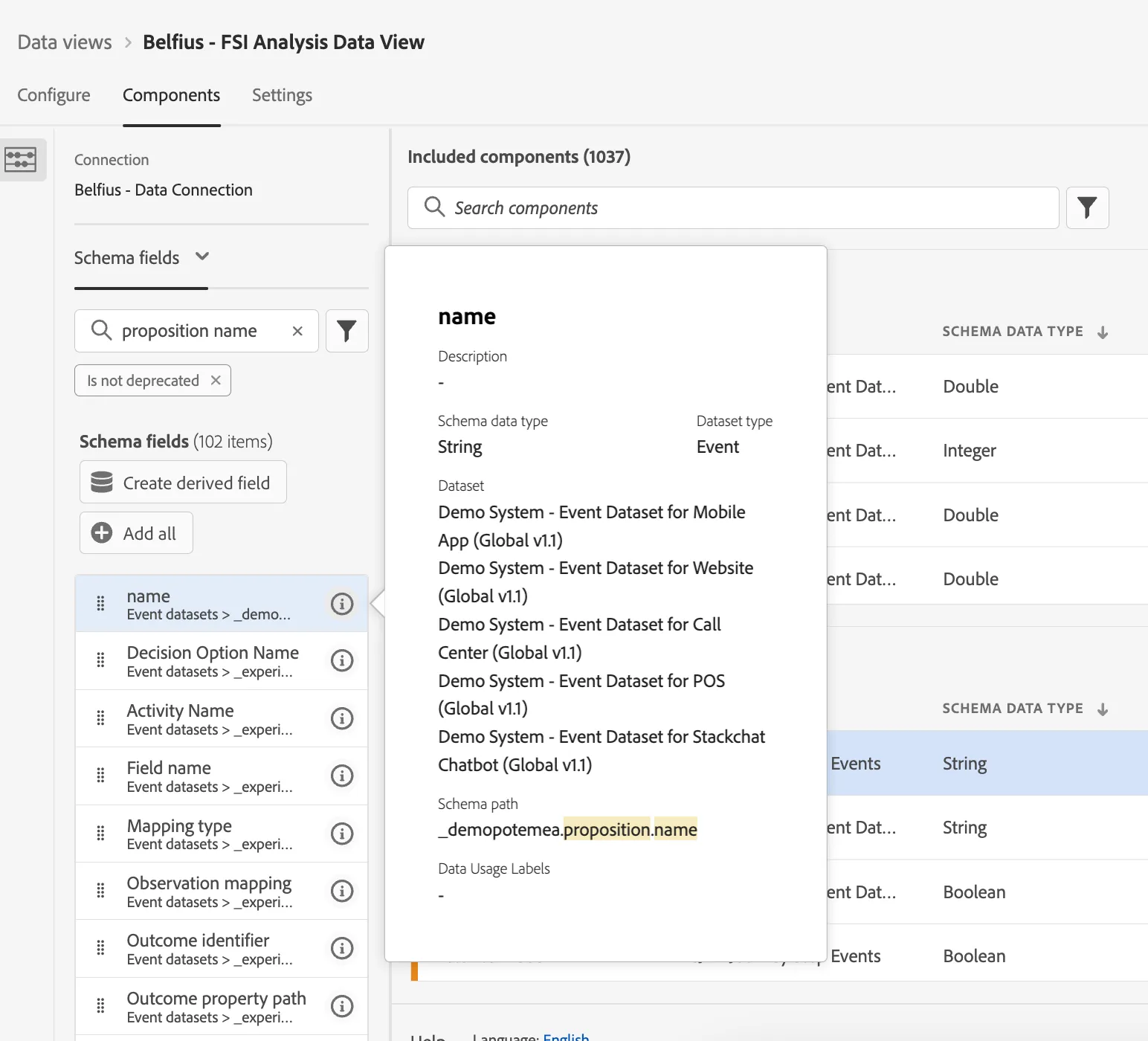Remove the 'Is not deprecated' filter tag
Image resolution: width=1148 pixels, height=1041 pixels.
(x=216, y=380)
